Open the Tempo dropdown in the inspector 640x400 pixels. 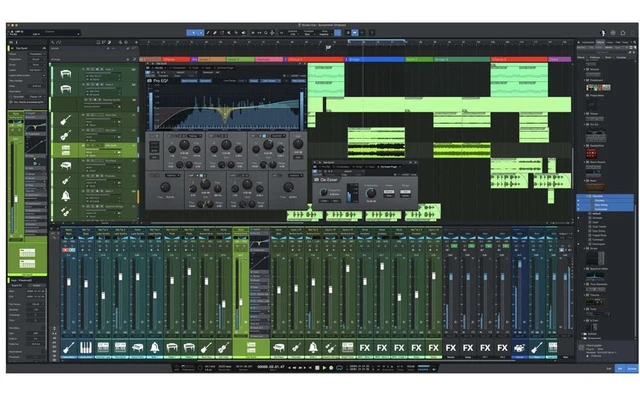point(36,54)
